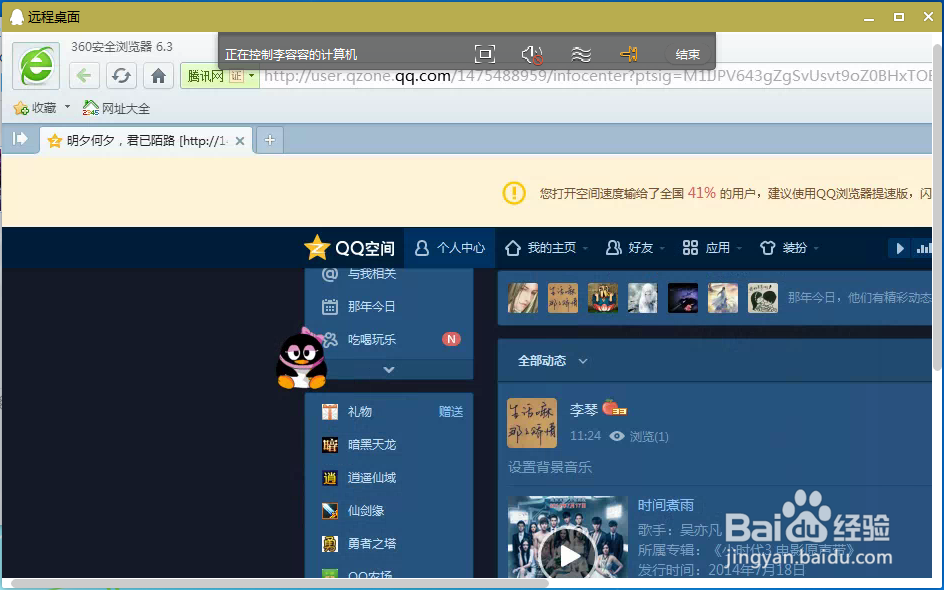
Task: Click the third friend avatar in strip
Action: pos(603,298)
